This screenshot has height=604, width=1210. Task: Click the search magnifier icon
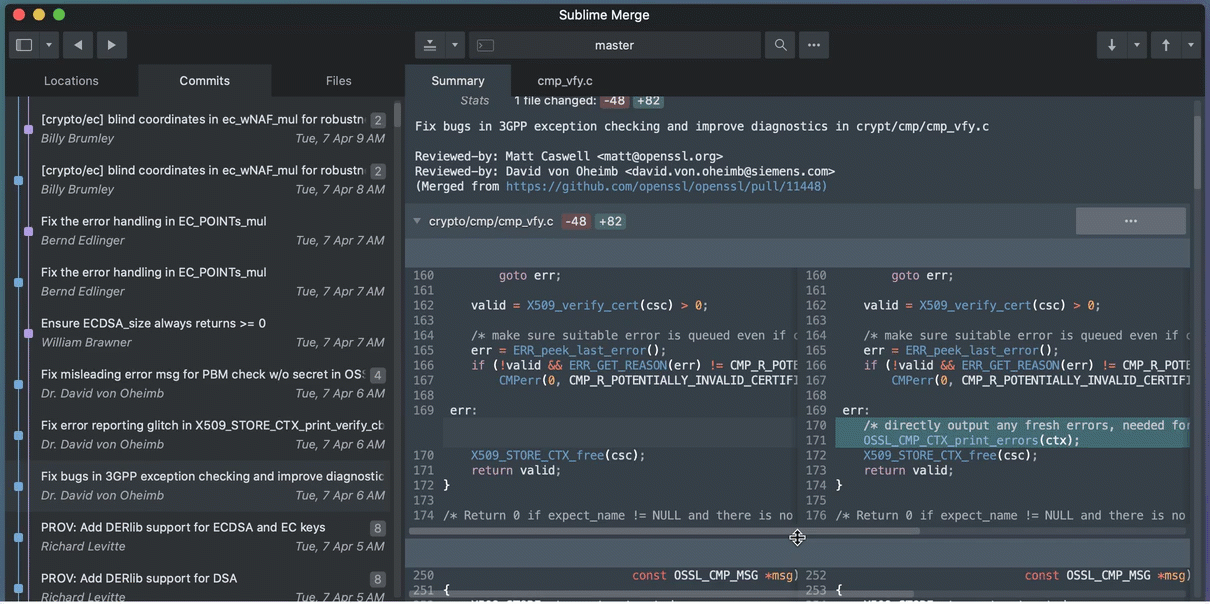click(781, 45)
